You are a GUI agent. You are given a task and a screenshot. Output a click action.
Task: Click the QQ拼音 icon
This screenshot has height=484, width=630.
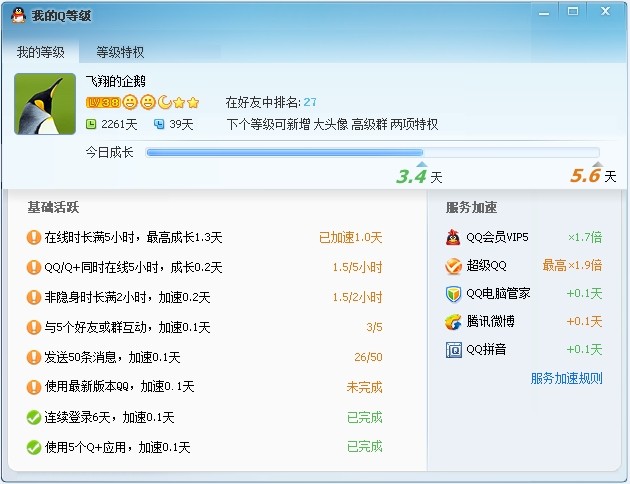pyautogui.click(x=454, y=350)
